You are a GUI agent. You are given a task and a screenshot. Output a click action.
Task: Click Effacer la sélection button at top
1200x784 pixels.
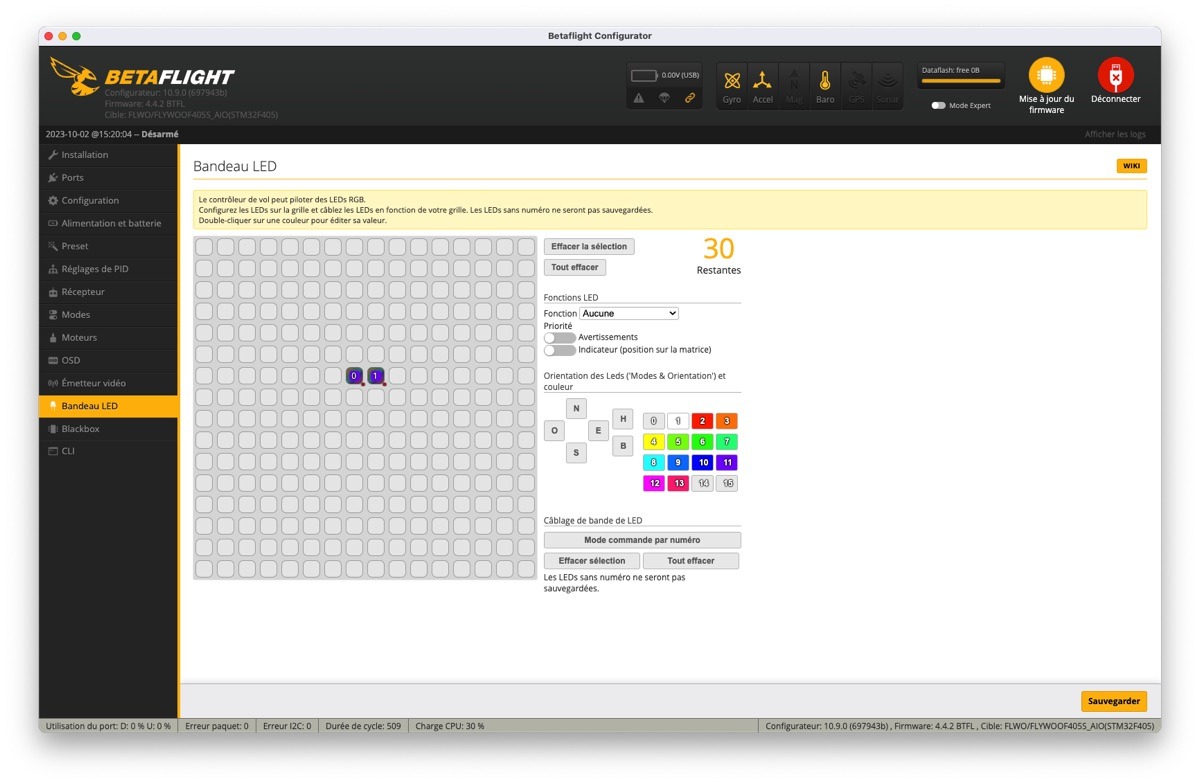[589, 246]
